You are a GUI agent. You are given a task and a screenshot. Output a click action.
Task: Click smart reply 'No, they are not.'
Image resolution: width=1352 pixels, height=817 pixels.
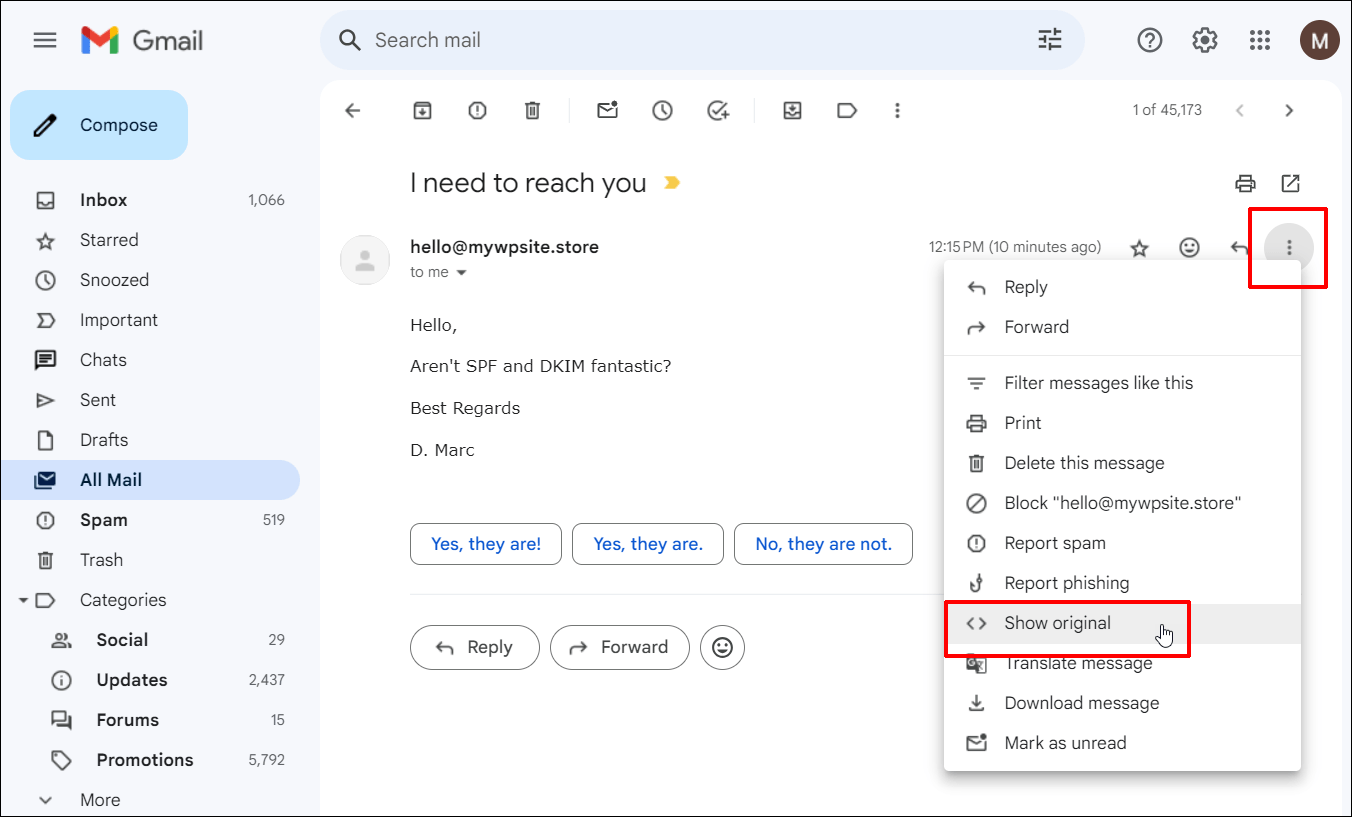(x=823, y=544)
